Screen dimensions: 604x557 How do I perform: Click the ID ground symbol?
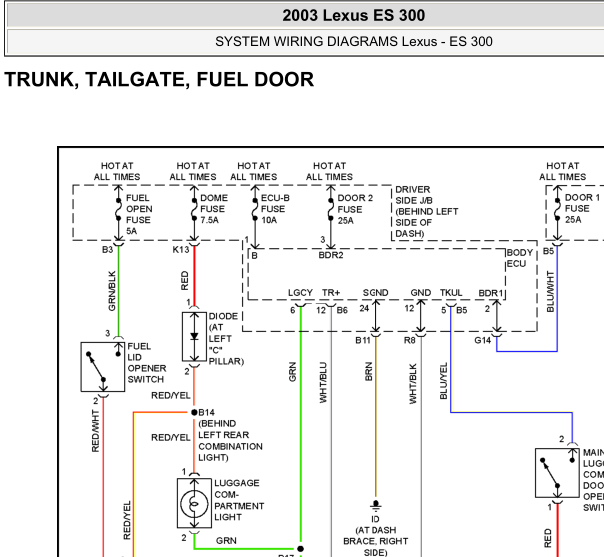376,505
